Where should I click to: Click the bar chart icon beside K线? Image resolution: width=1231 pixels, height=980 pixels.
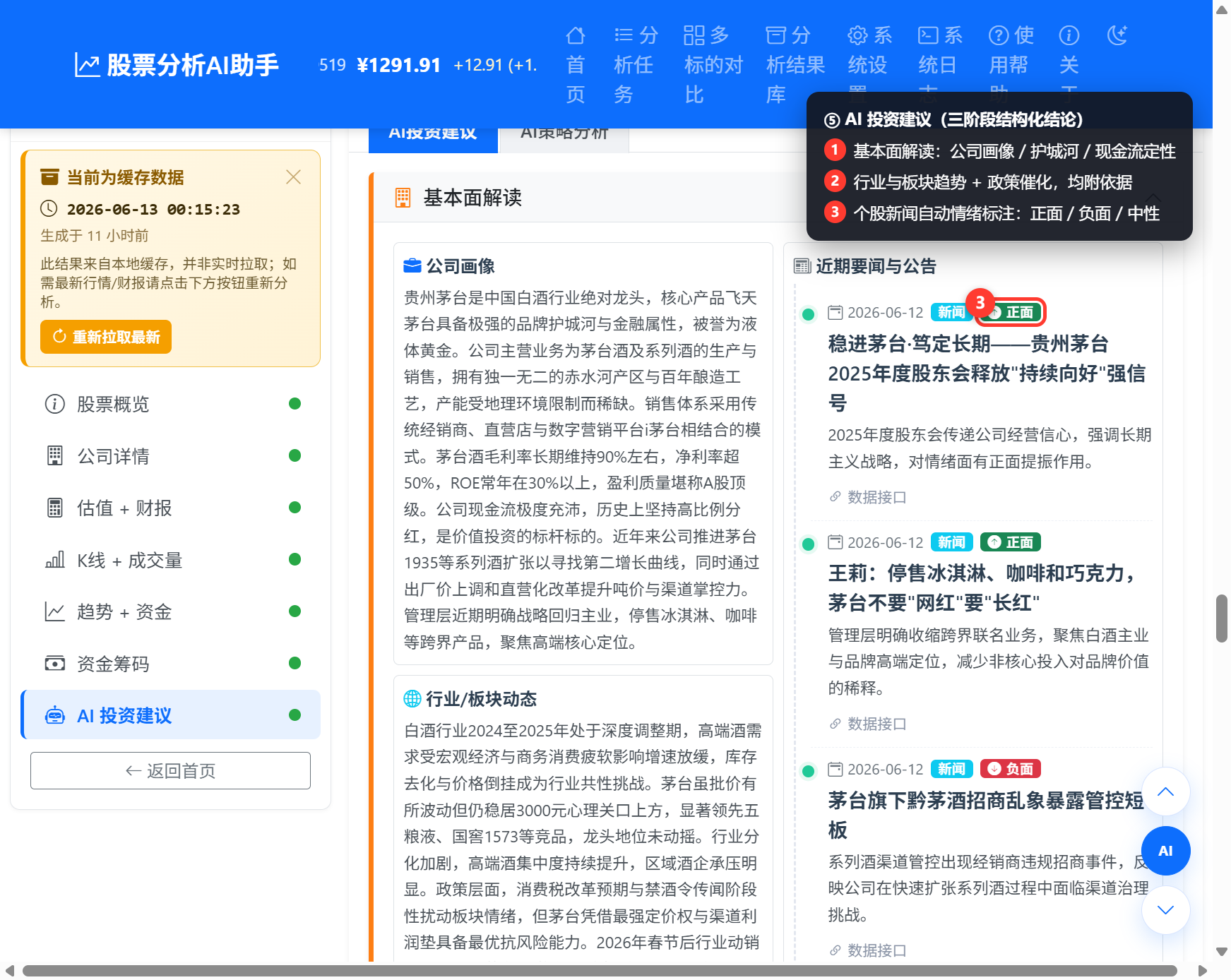tap(54, 560)
